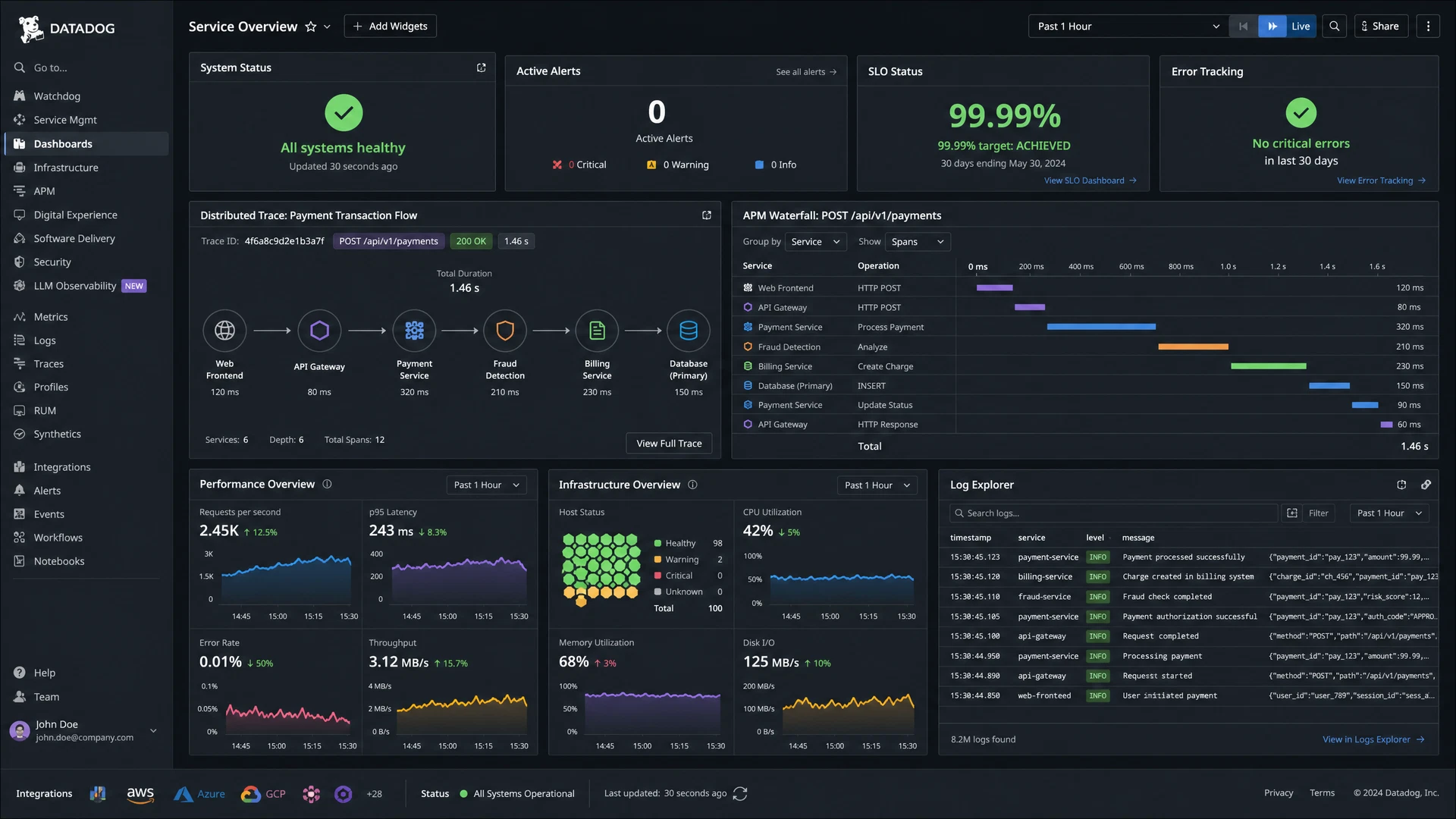Image resolution: width=1456 pixels, height=819 pixels.
Task: Click the Payment Service blue 320 ms bar
Action: [x=1101, y=327]
